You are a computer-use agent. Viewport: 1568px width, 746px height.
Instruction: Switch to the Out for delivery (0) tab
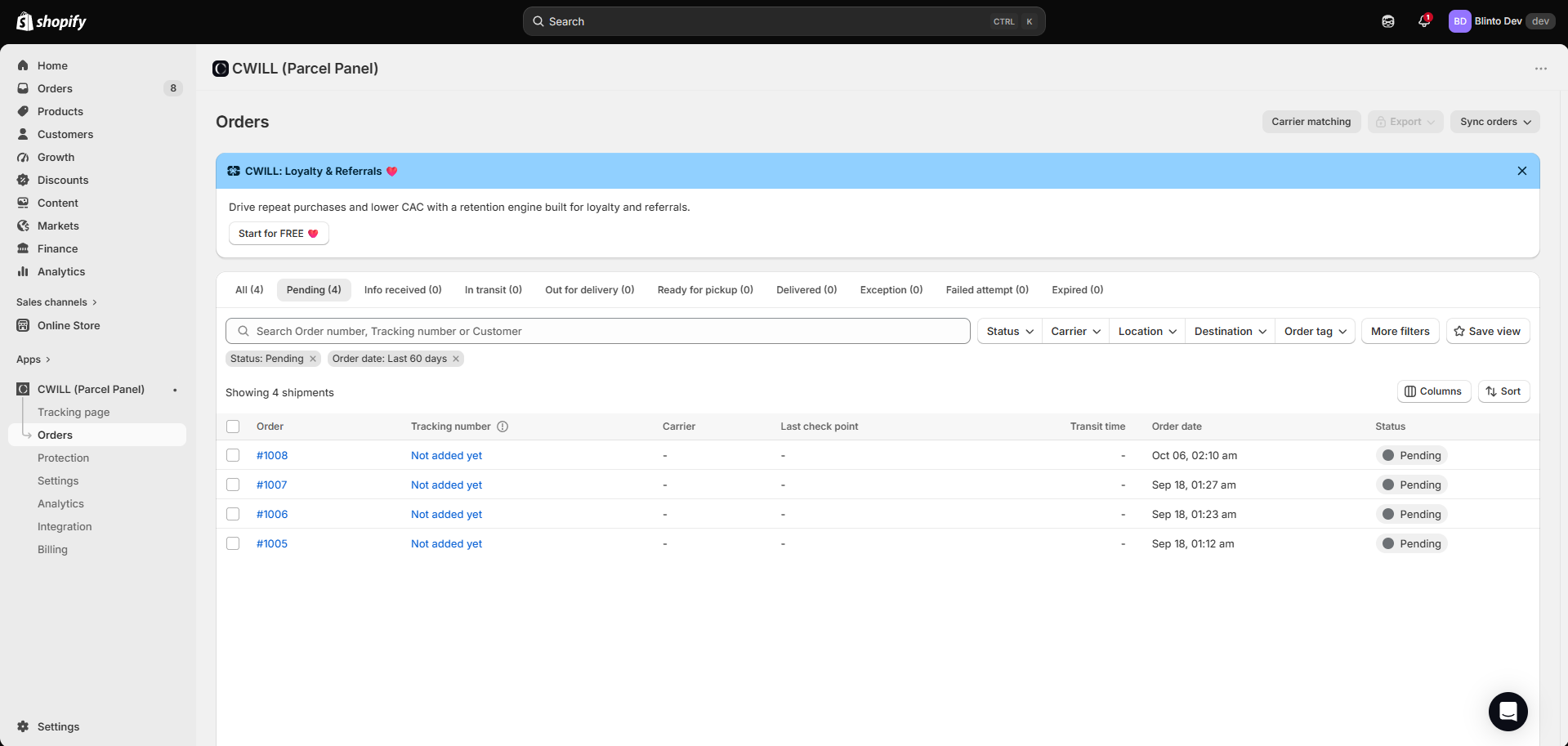tap(590, 290)
